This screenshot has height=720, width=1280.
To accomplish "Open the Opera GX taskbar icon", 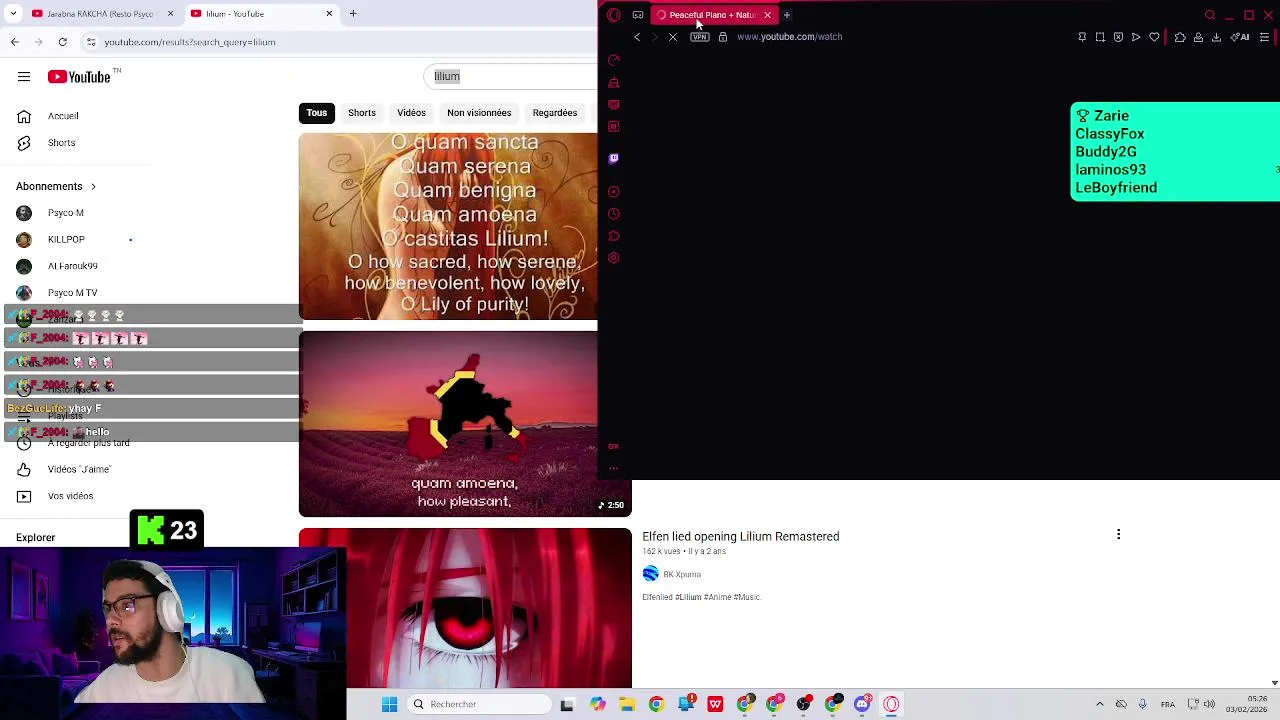I will [x=891, y=704].
